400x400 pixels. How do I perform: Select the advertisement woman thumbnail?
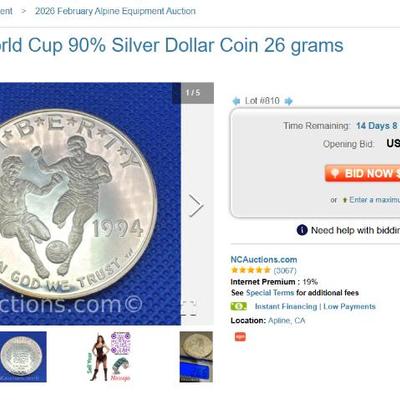tap(109, 357)
